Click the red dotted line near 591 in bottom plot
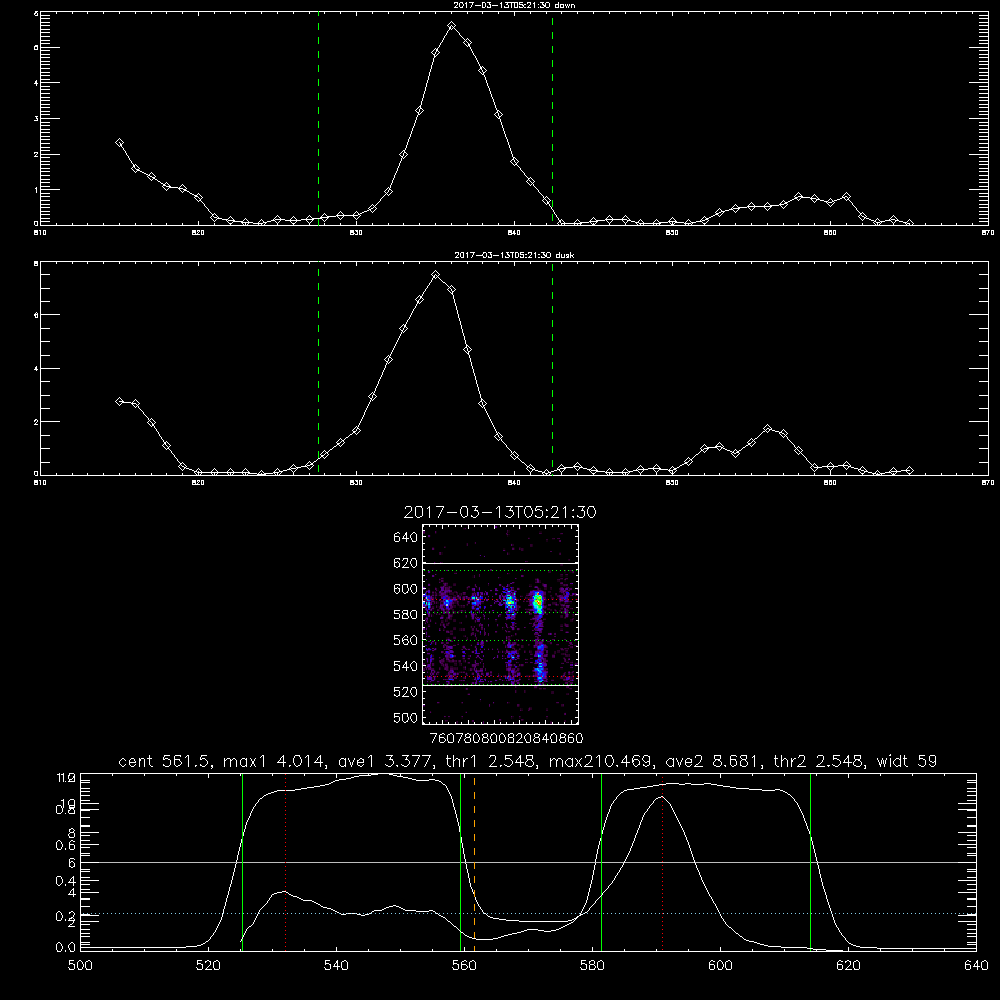Viewport: 1000px width, 1000px height. point(663,861)
